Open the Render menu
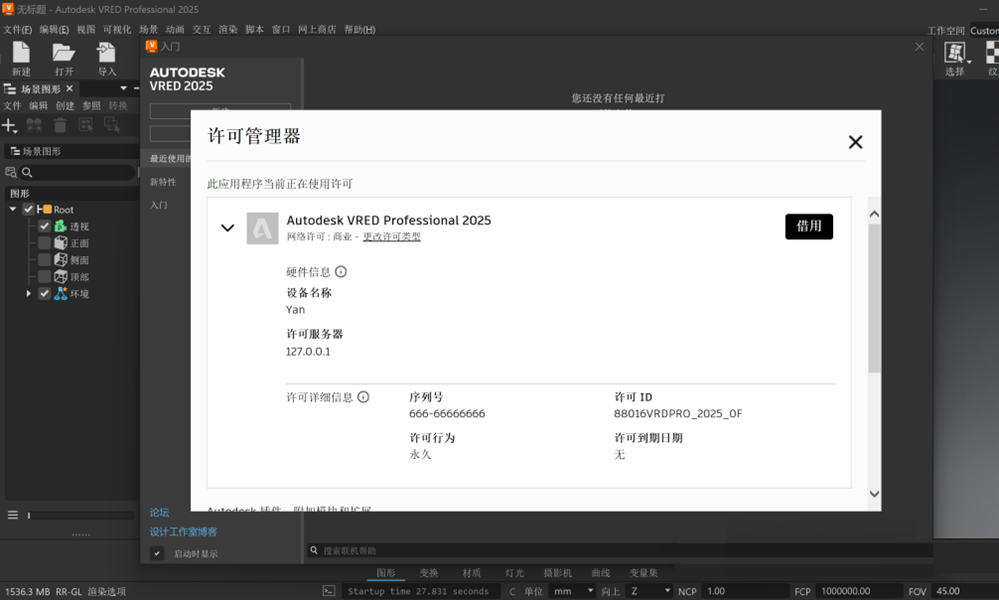The height and width of the screenshot is (600, 999). click(227, 29)
